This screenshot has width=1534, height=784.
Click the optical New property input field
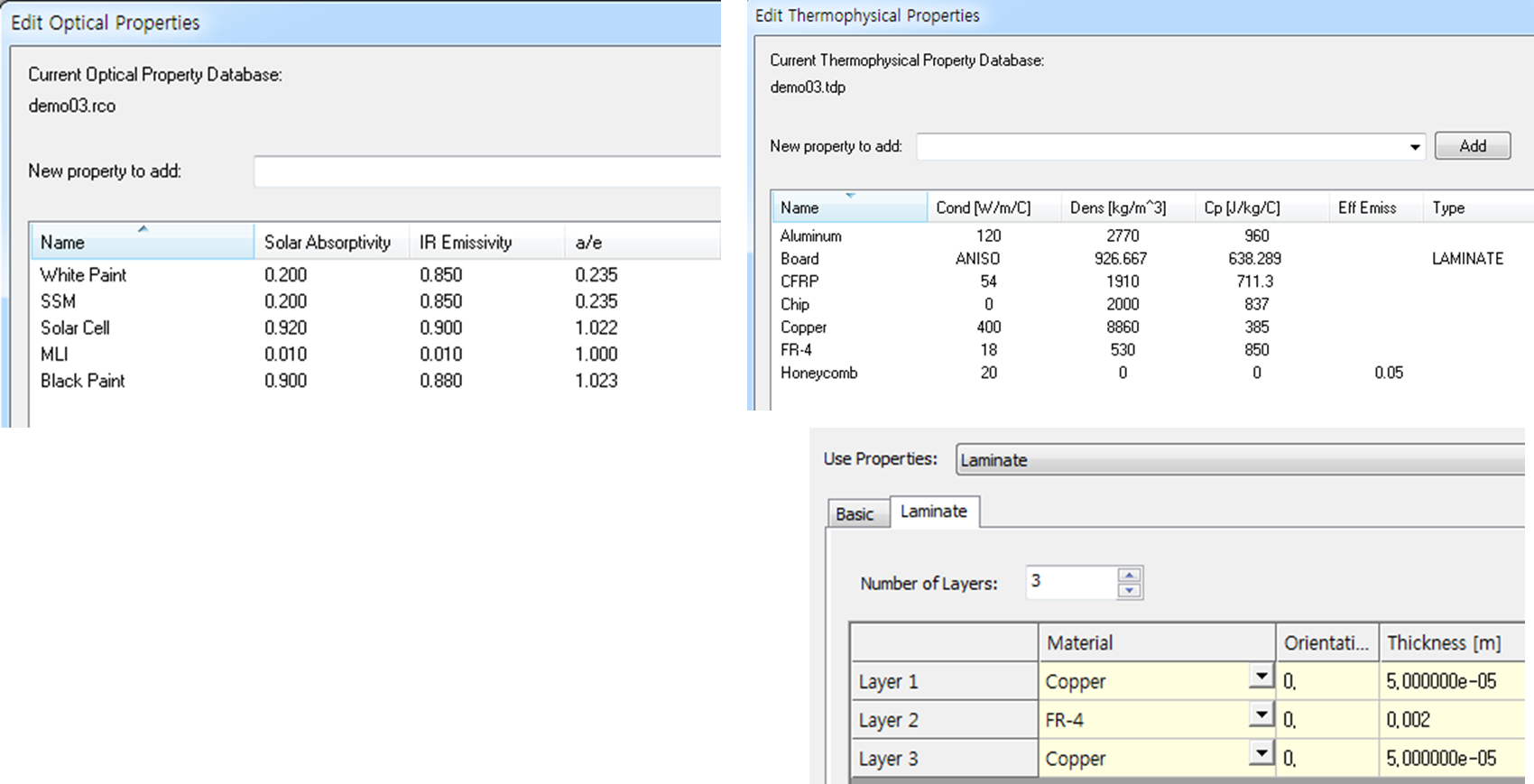point(486,171)
